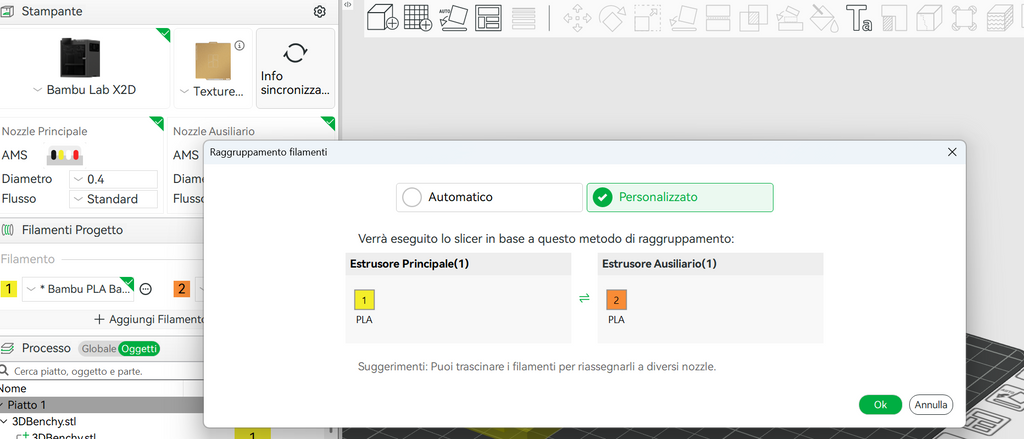The height and width of the screenshot is (439, 1024).
Task: Select the Personalizzato grouping option
Action: [x=680, y=197]
